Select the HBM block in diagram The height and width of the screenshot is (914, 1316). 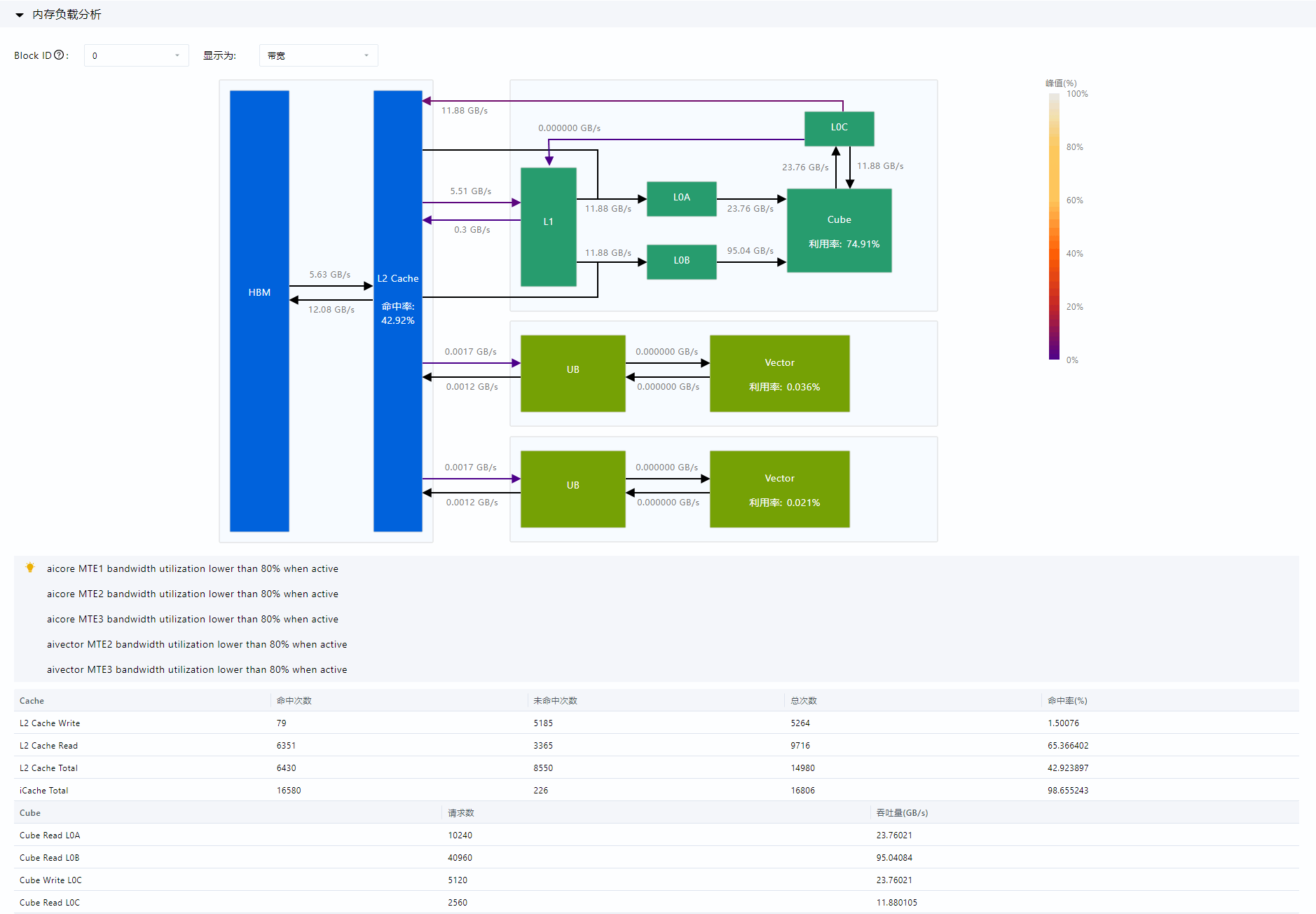259,311
